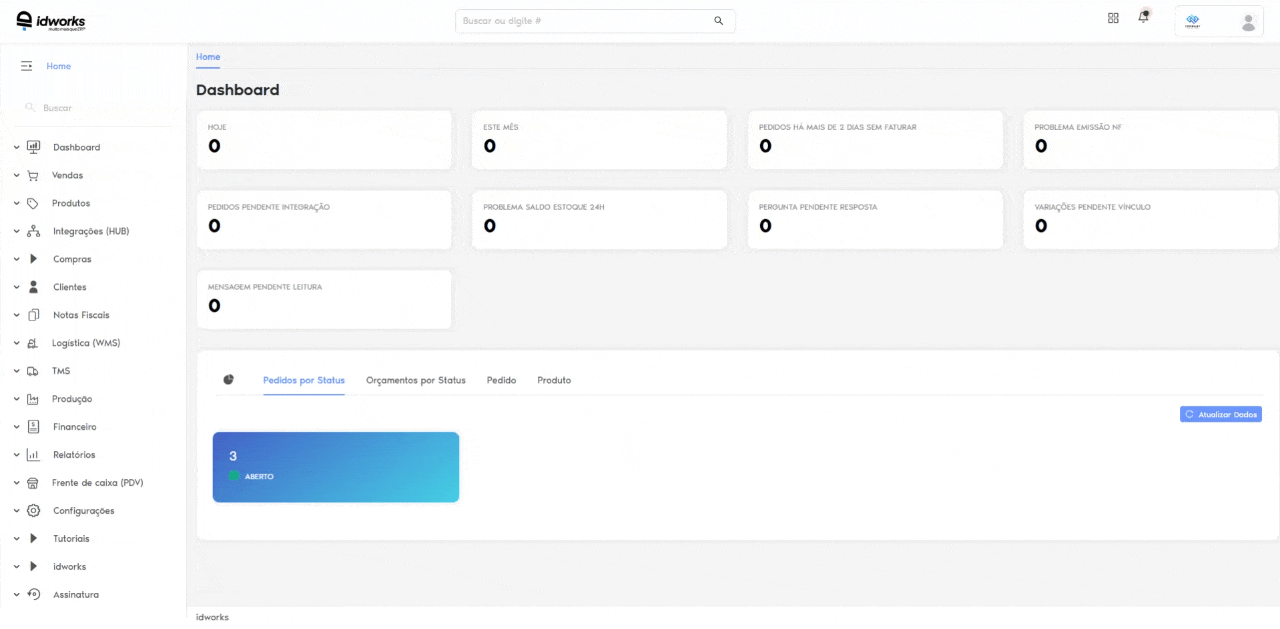
Task: Click the Clientes person icon
Action: click(33, 287)
